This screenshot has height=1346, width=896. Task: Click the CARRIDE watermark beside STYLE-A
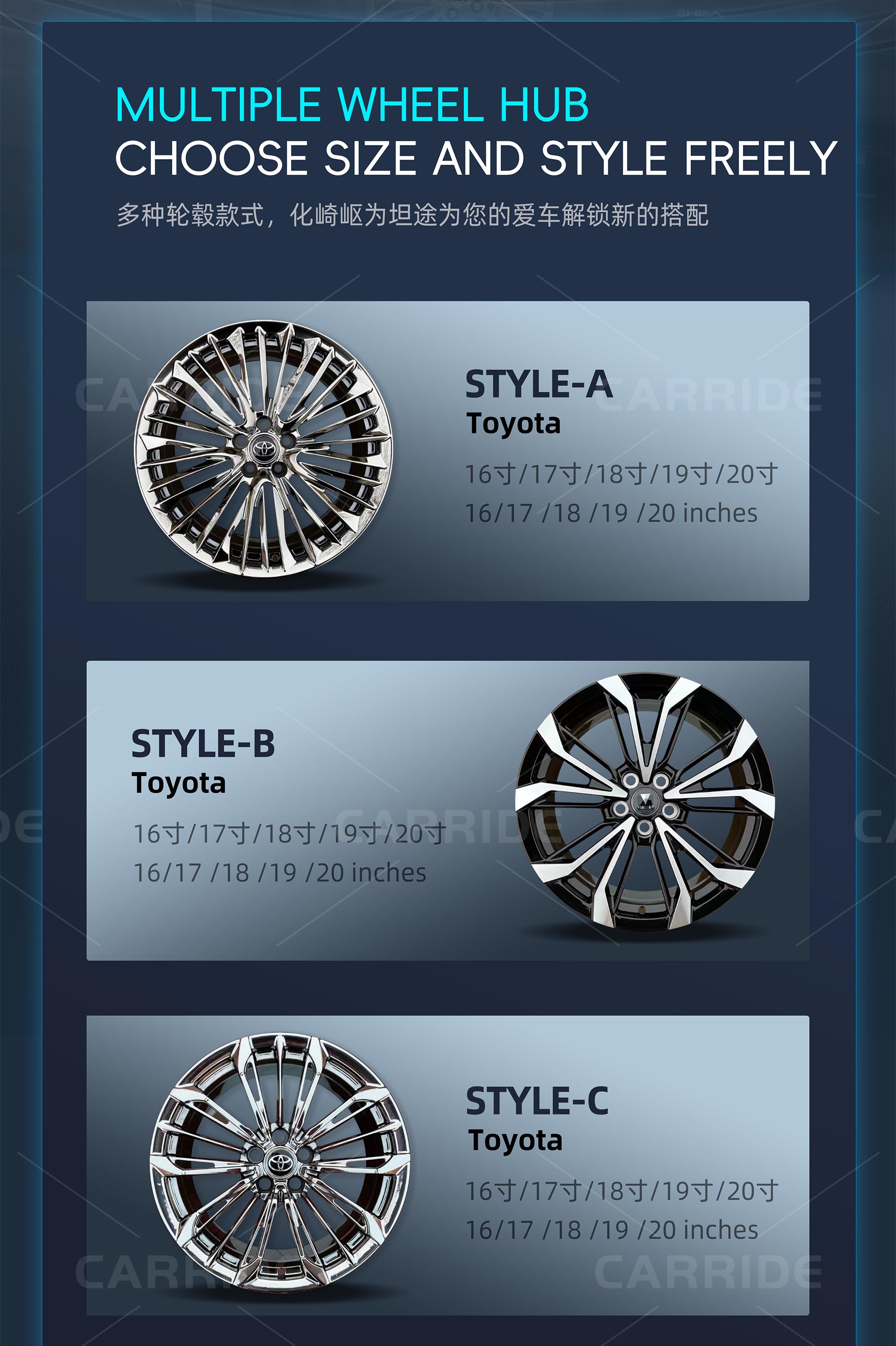coord(708,394)
